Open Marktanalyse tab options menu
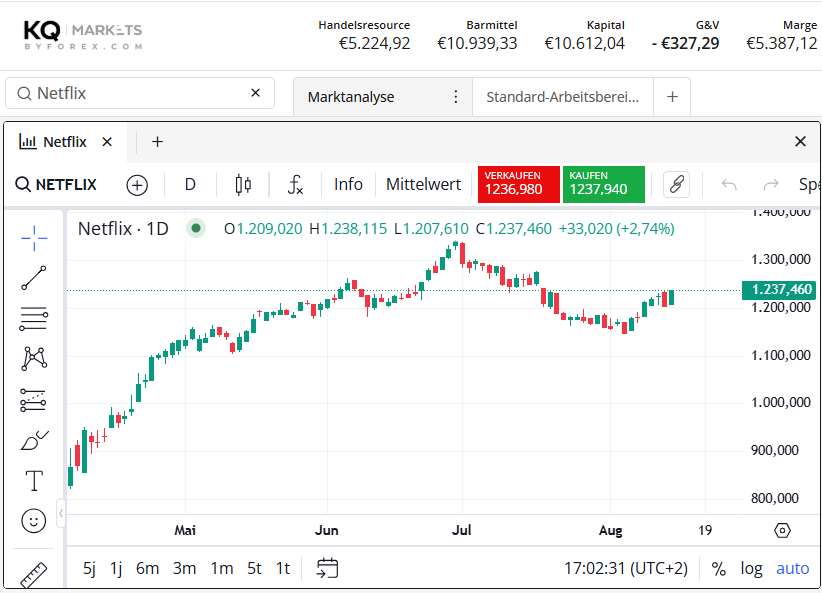 tap(456, 96)
